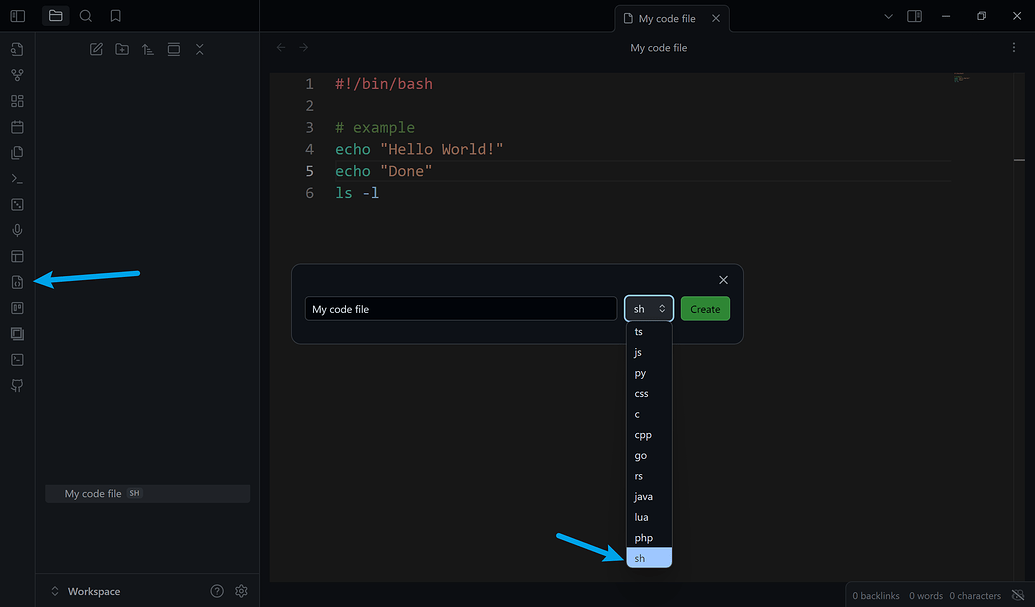The height and width of the screenshot is (607, 1035).
Task: Click the bookmark icon in the top bar
Action: coord(114,16)
